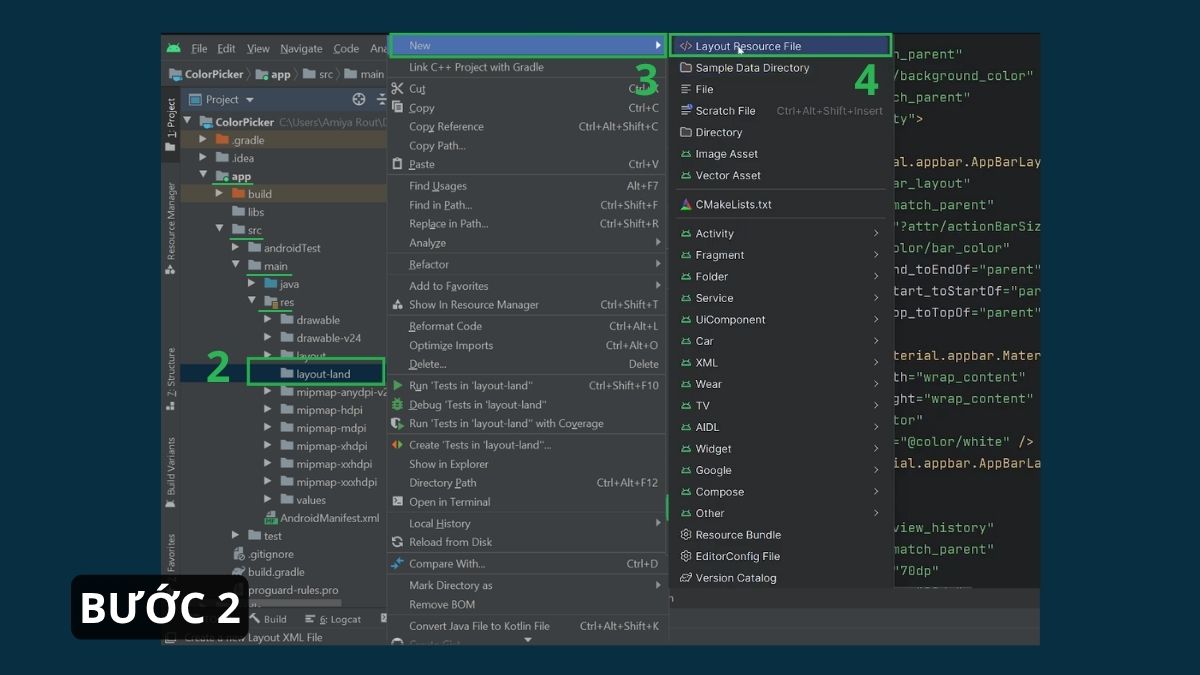Open the Activity submenu arrow

(876, 234)
